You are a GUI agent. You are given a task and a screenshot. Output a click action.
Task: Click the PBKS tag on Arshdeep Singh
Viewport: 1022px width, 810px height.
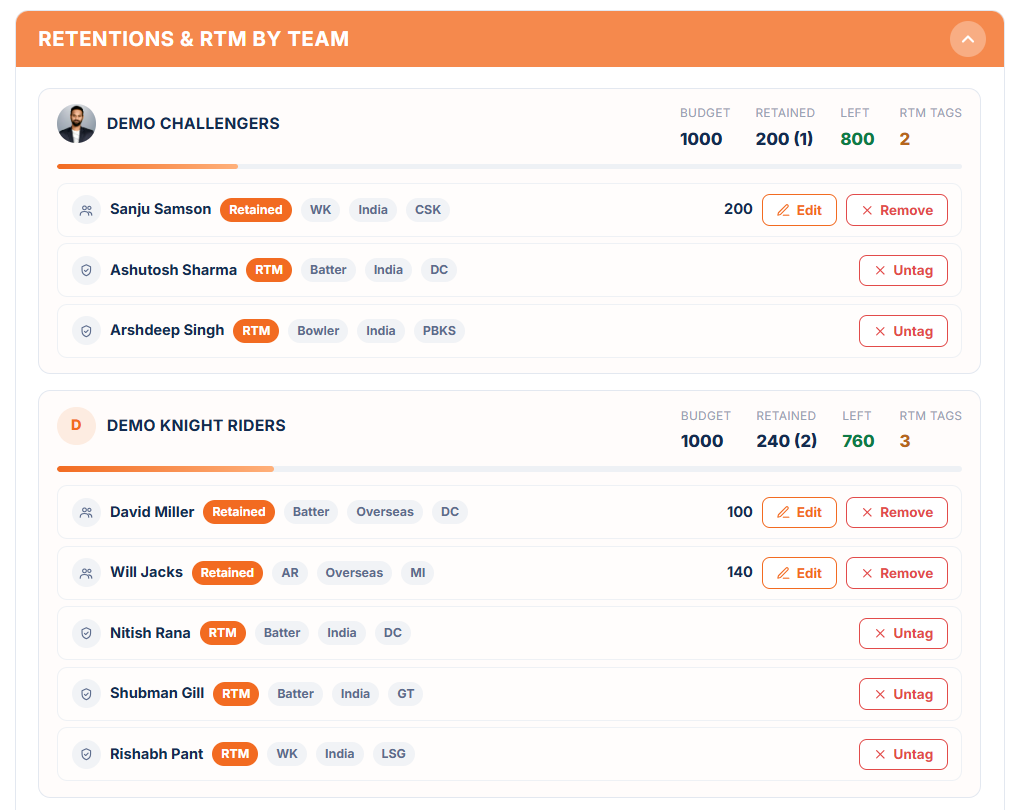[x=439, y=330]
